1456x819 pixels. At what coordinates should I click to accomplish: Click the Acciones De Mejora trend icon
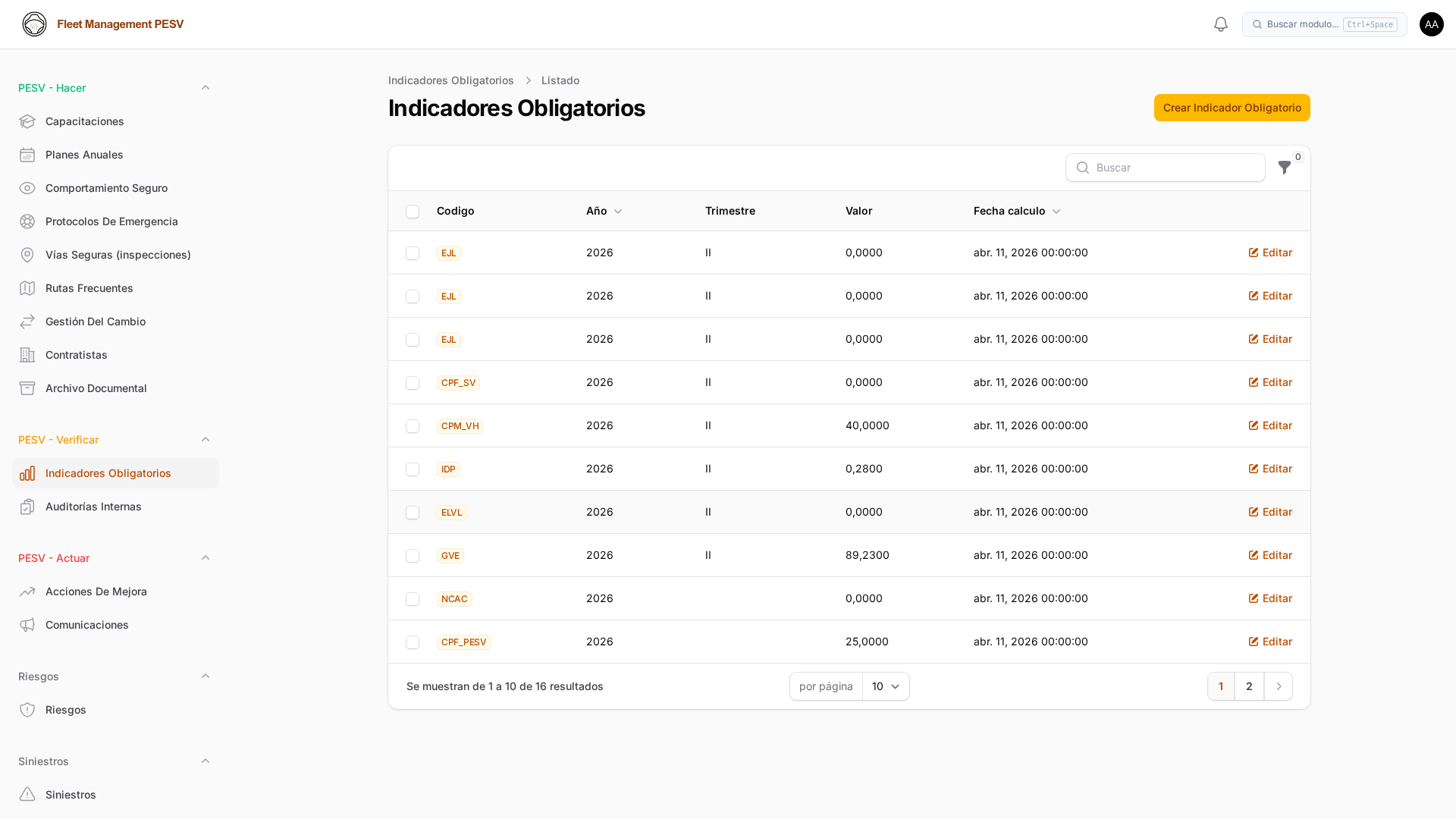[x=27, y=591]
